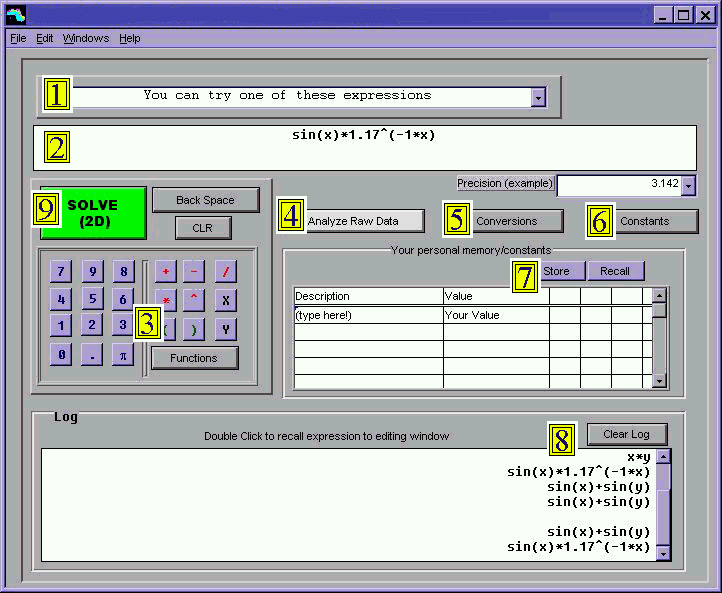Insert variable Y using keypad key
The height and width of the screenshot is (593, 722).
(226, 328)
